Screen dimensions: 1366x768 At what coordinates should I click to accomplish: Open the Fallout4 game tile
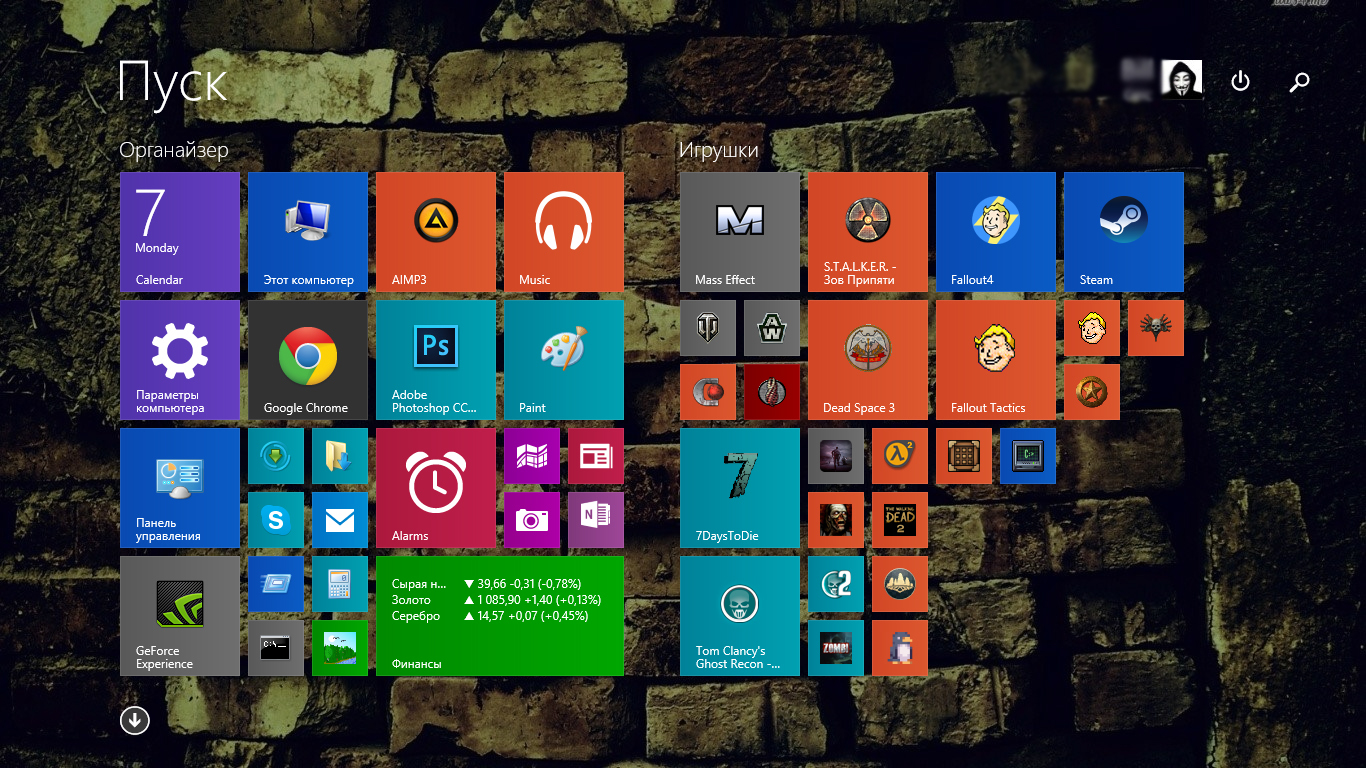coord(995,231)
